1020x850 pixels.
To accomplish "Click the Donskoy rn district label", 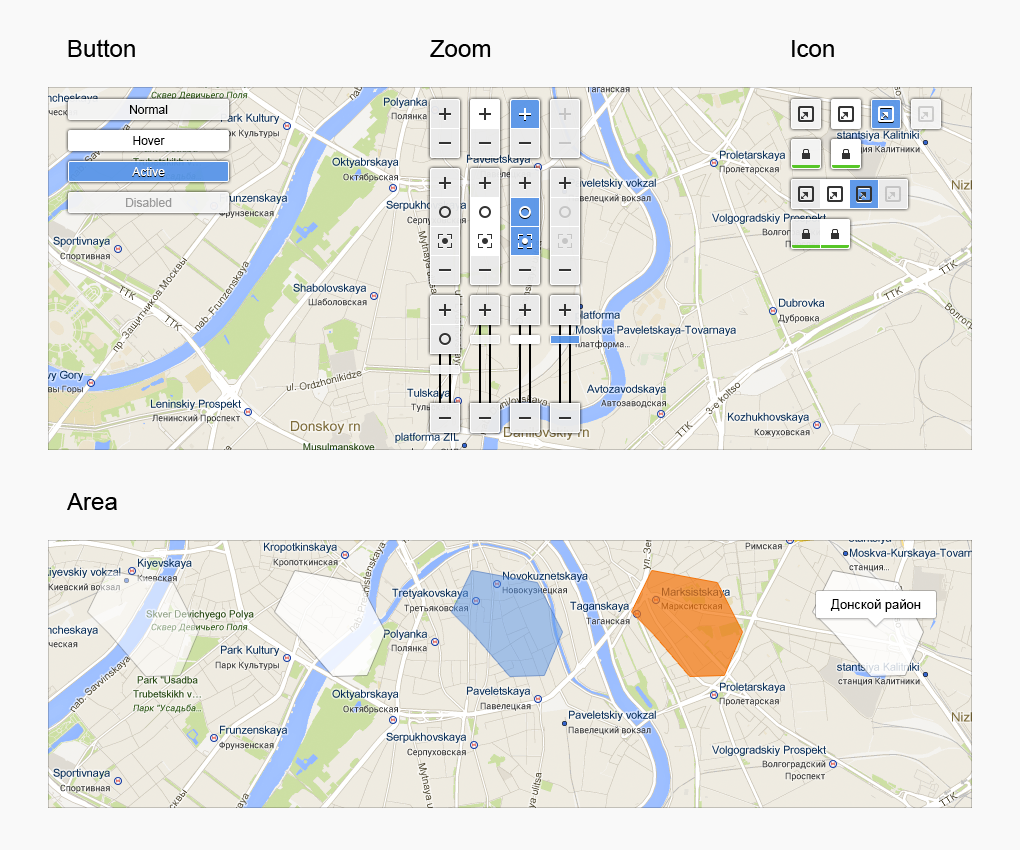I will pos(325,427).
